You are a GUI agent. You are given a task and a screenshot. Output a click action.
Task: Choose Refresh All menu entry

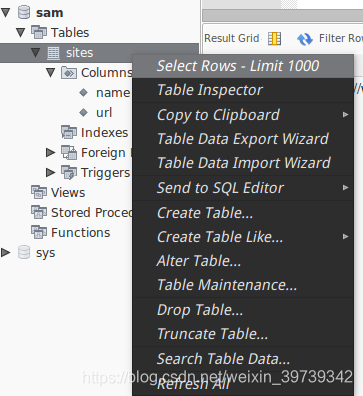pos(243,384)
